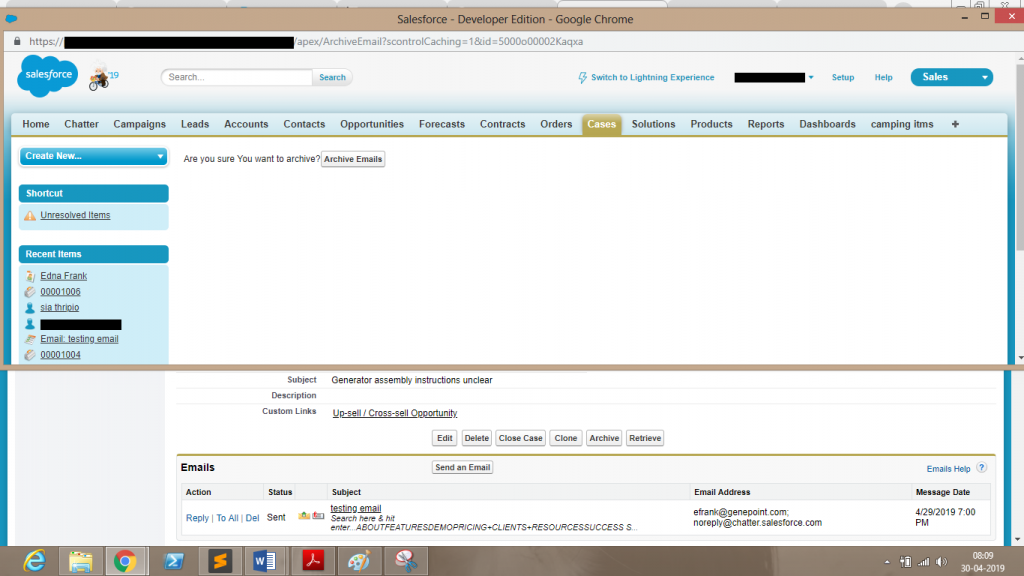Image resolution: width=1024 pixels, height=576 pixels.
Task: Open Sublime Text from taskbar
Action: 220,561
